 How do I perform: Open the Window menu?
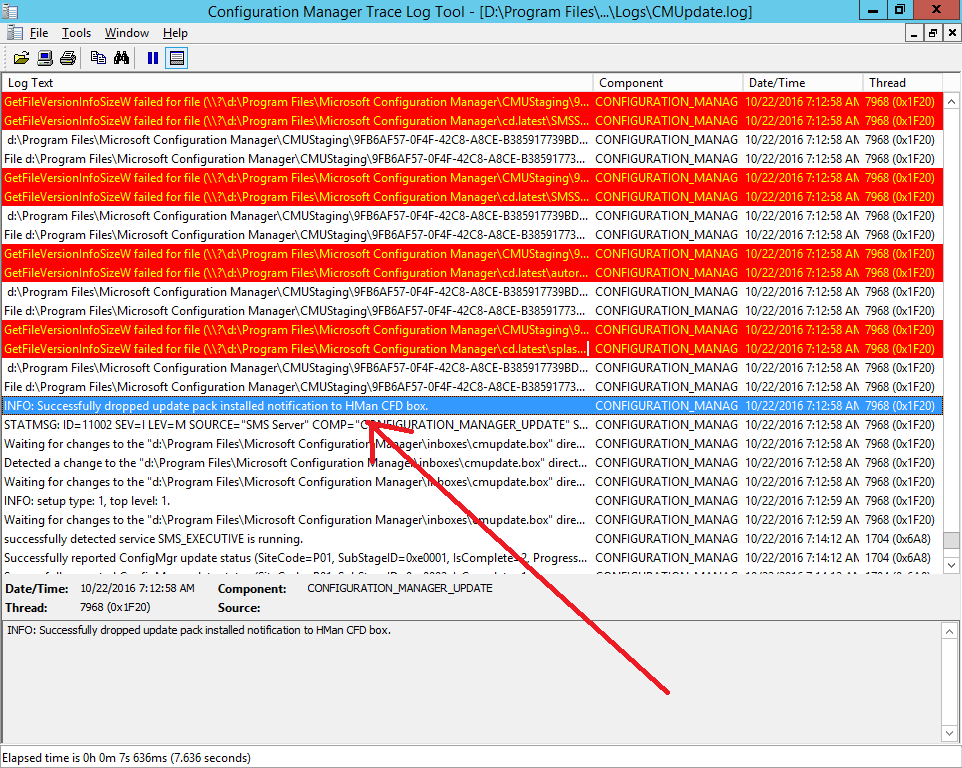click(127, 33)
